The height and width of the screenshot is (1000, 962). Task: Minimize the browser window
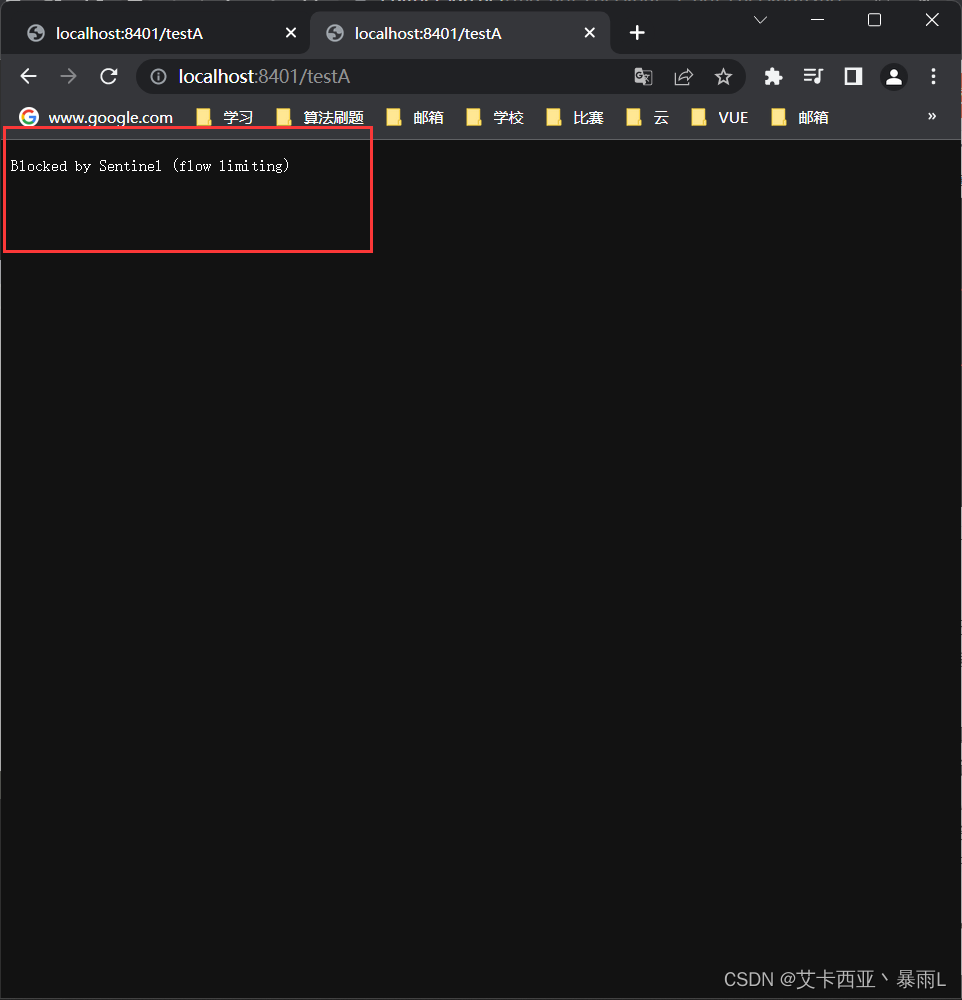coord(817,20)
